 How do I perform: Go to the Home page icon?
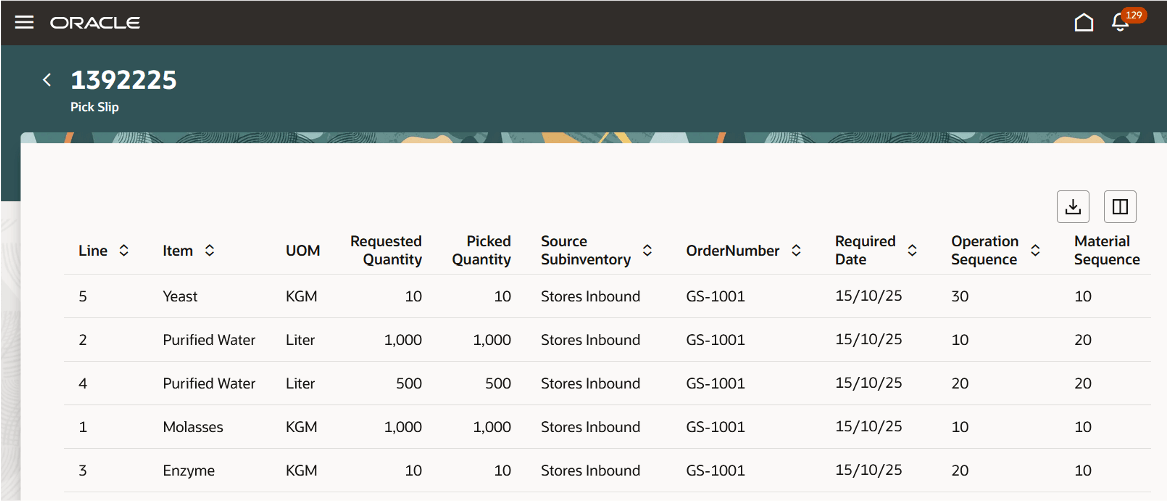[1084, 22]
